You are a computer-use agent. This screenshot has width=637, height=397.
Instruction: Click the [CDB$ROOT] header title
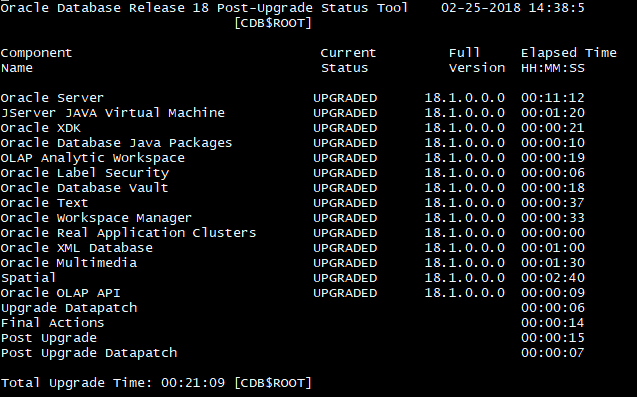pyautogui.click(x=273, y=24)
